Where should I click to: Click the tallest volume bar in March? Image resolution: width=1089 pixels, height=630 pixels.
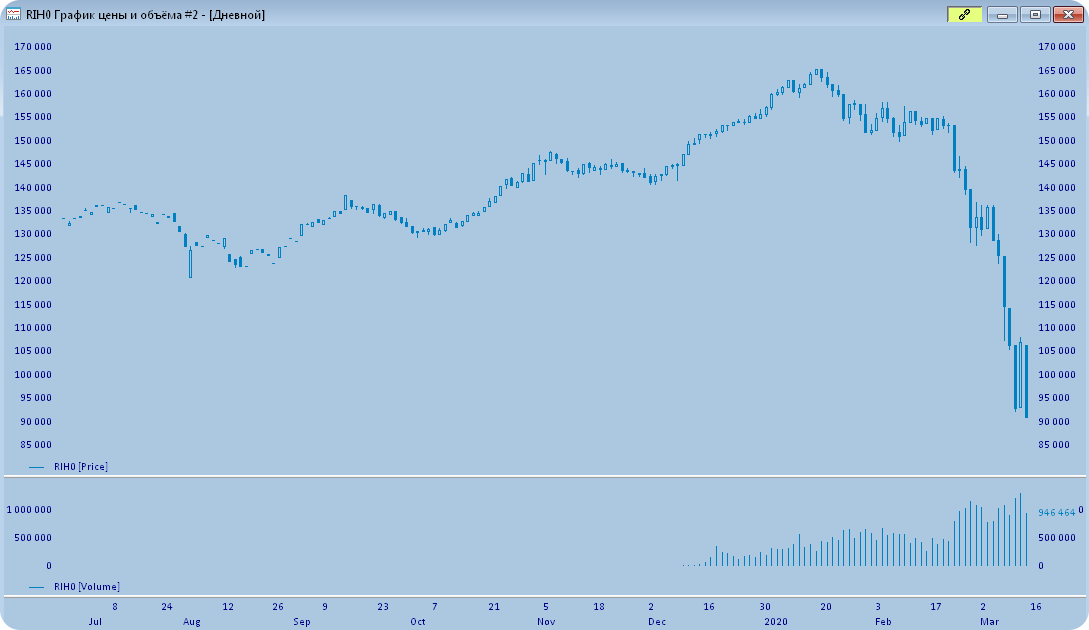tap(1020, 530)
